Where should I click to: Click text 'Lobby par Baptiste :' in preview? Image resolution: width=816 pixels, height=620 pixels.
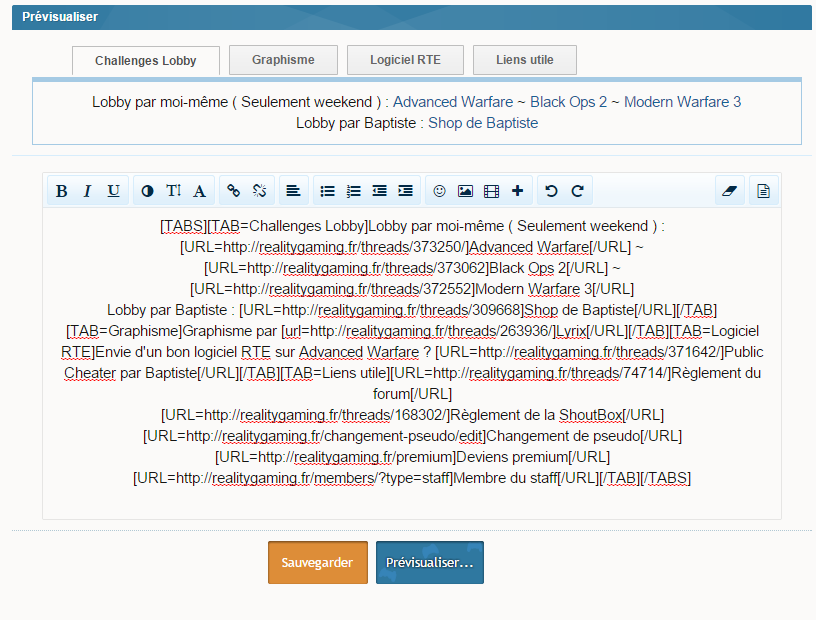click(360, 123)
